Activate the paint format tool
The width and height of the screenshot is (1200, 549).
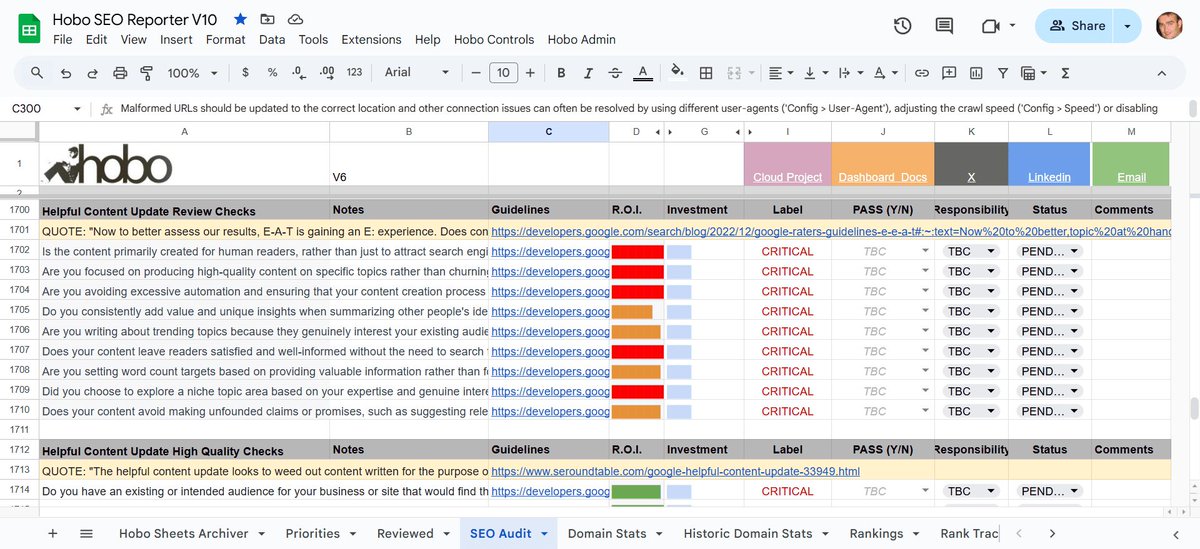pyautogui.click(x=147, y=73)
